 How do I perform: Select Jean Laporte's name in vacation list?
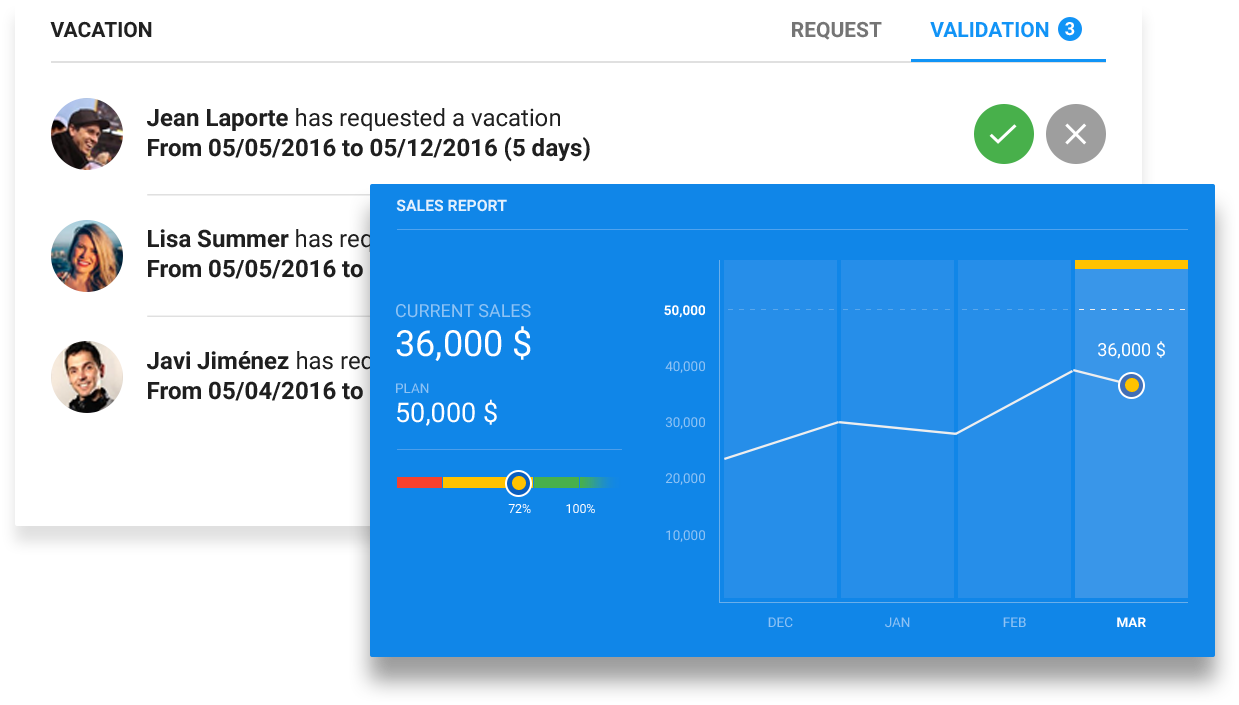[x=217, y=118]
